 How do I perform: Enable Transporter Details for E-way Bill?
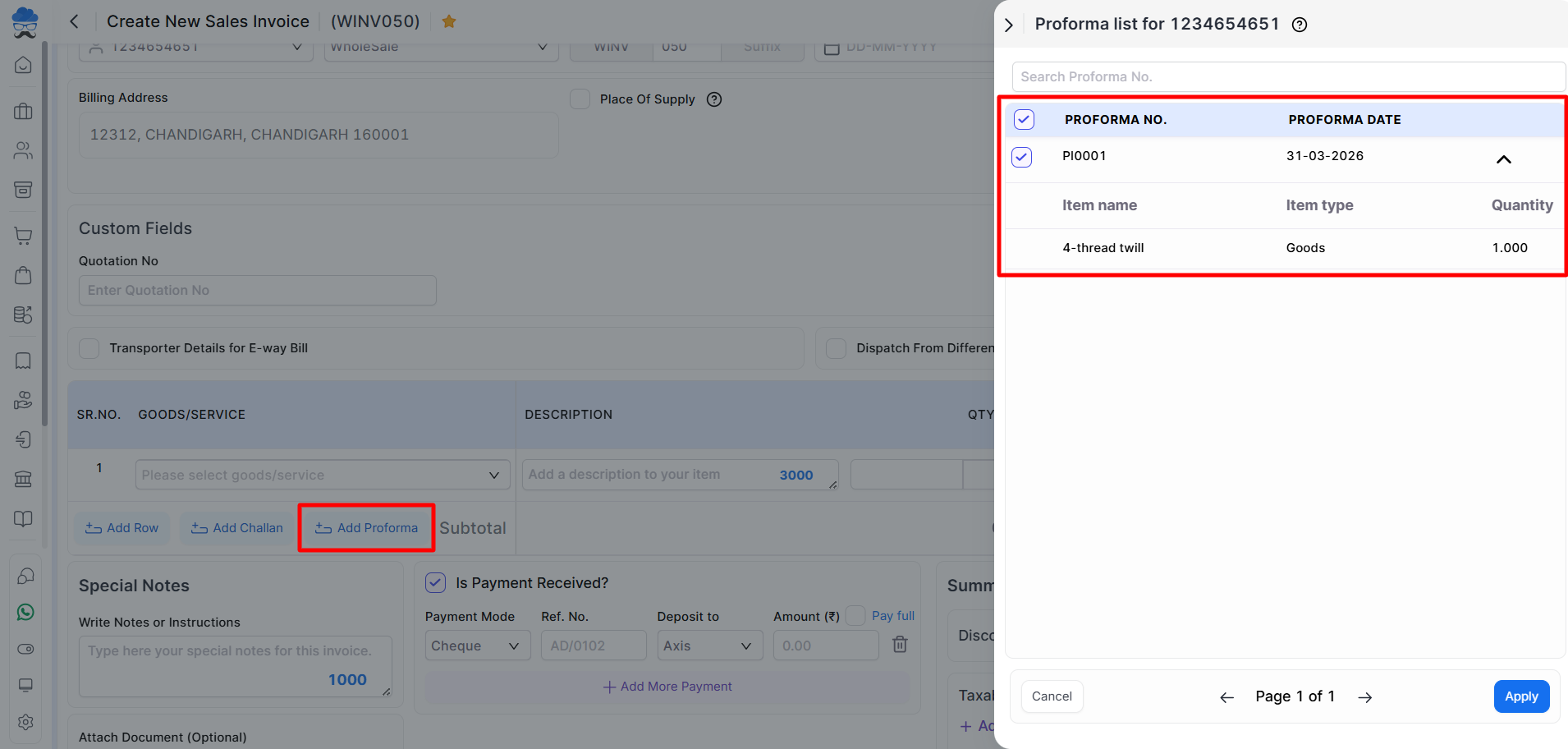pyautogui.click(x=89, y=348)
